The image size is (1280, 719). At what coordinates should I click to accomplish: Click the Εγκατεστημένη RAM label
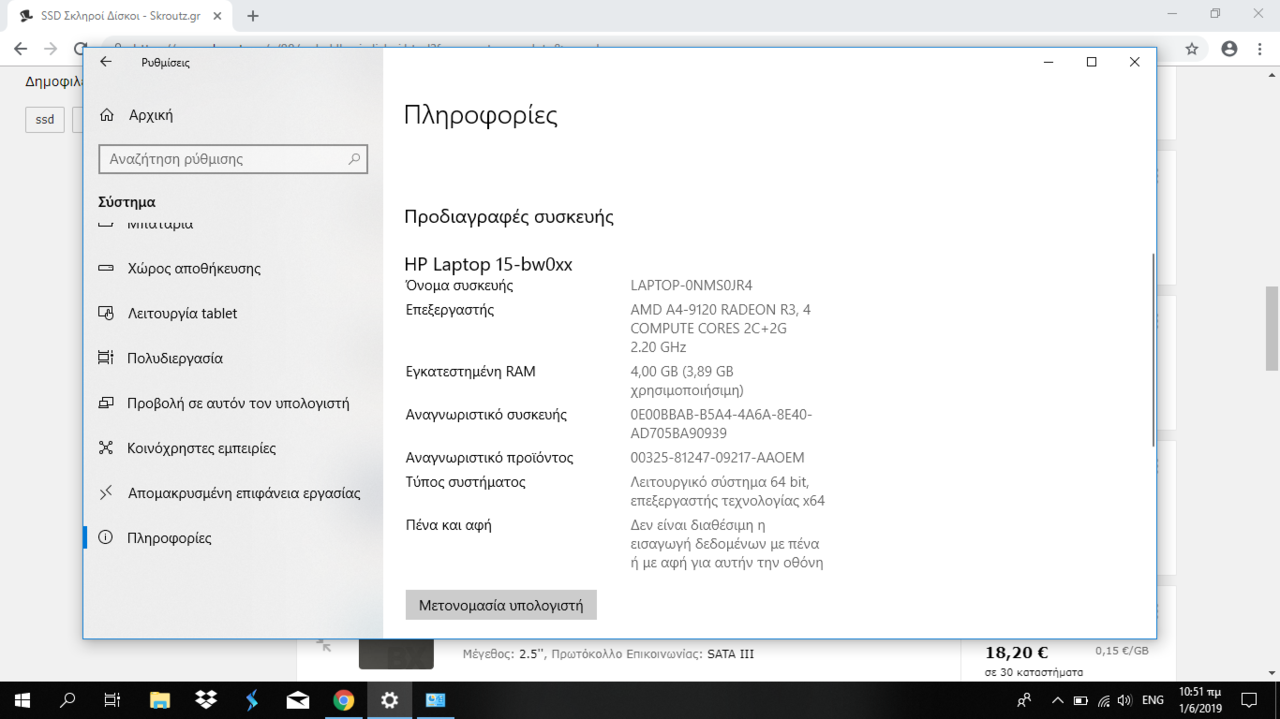pyautogui.click(x=470, y=372)
